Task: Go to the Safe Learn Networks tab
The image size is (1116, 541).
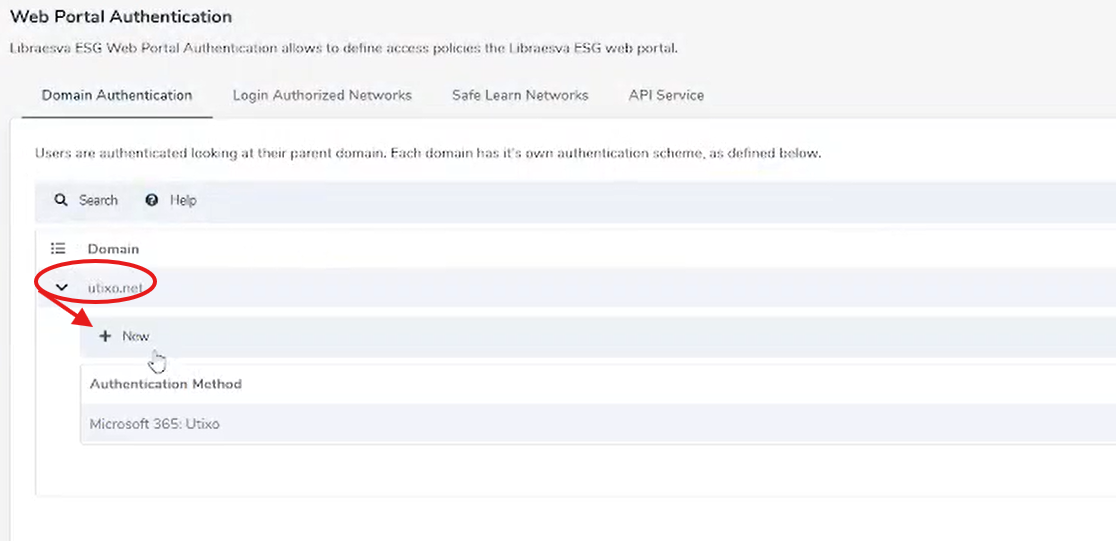Action: point(520,95)
